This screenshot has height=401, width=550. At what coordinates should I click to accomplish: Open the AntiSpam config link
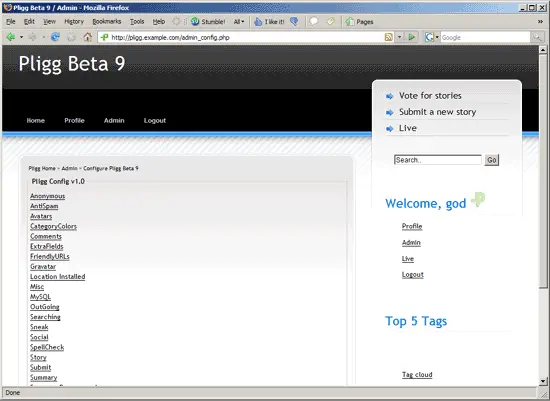click(44, 206)
